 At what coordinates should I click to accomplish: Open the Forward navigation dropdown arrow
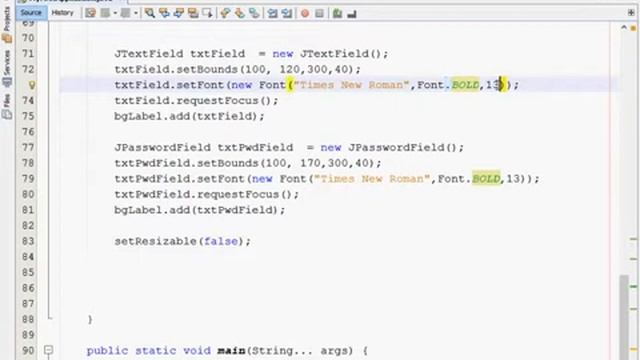pyautogui.click(x=136, y=13)
